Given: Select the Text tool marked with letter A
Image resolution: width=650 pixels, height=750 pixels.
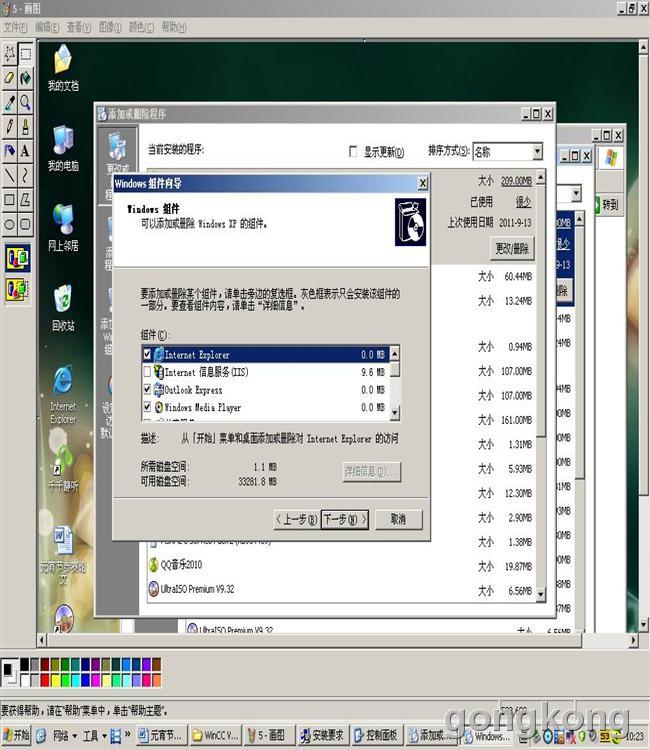Looking at the screenshot, I should (x=25, y=151).
